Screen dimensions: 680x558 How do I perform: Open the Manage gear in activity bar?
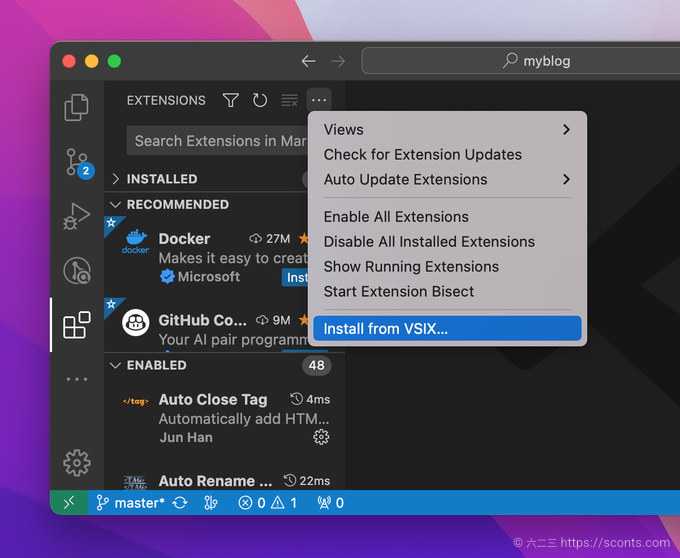point(77,463)
